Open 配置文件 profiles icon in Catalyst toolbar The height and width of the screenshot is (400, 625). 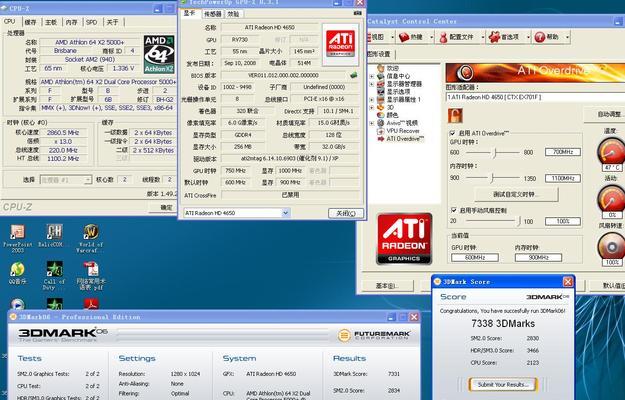coord(443,37)
